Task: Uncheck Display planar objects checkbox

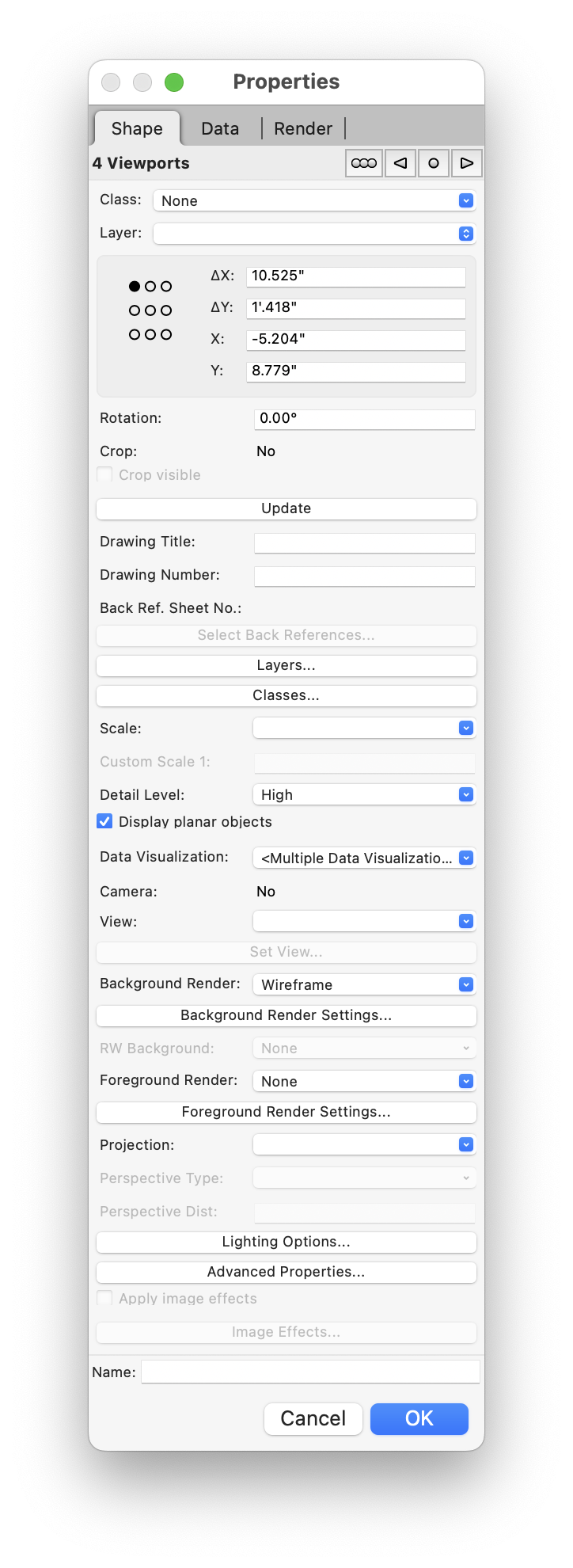Action: (104, 821)
